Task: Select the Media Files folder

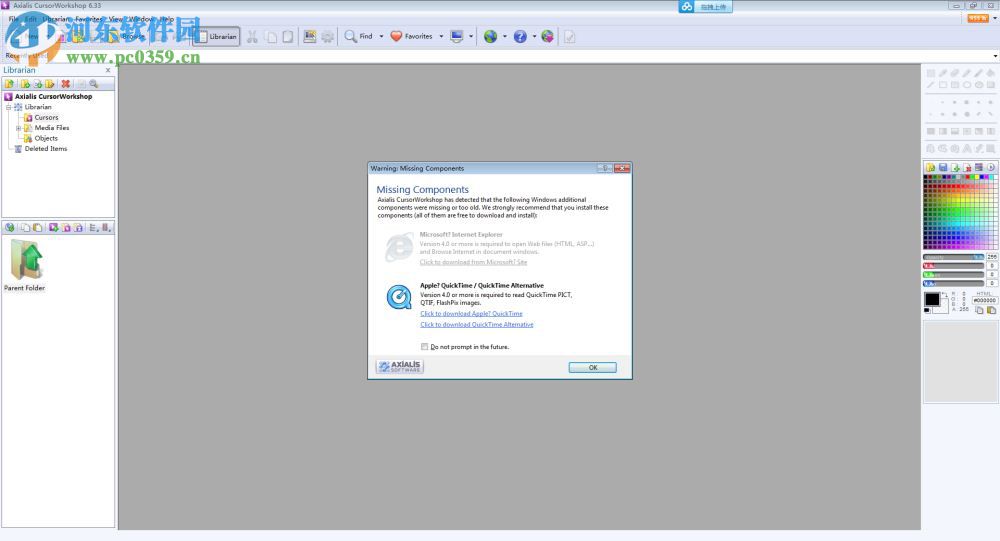Action: click(x=52, y=128)
